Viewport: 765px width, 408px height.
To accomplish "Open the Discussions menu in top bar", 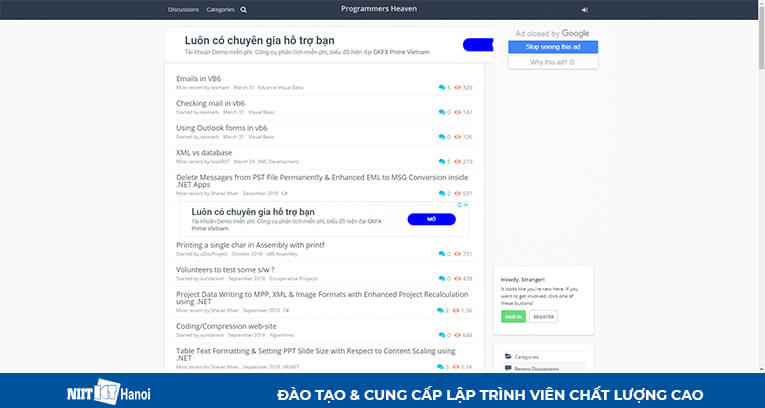I will (x=183, y=10).
